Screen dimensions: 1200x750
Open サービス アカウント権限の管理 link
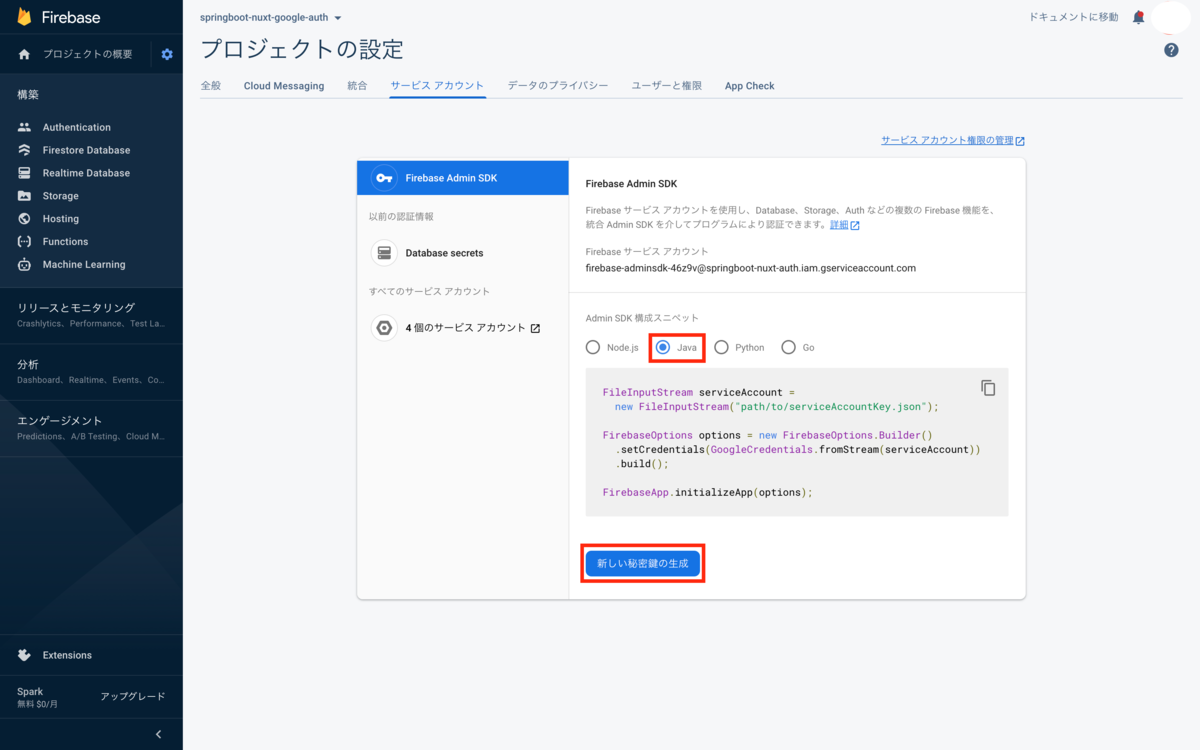pos(952,141)
